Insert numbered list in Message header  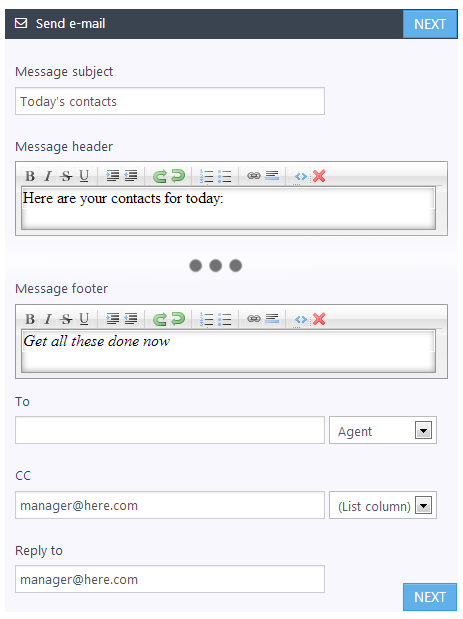tap(206, 176)
